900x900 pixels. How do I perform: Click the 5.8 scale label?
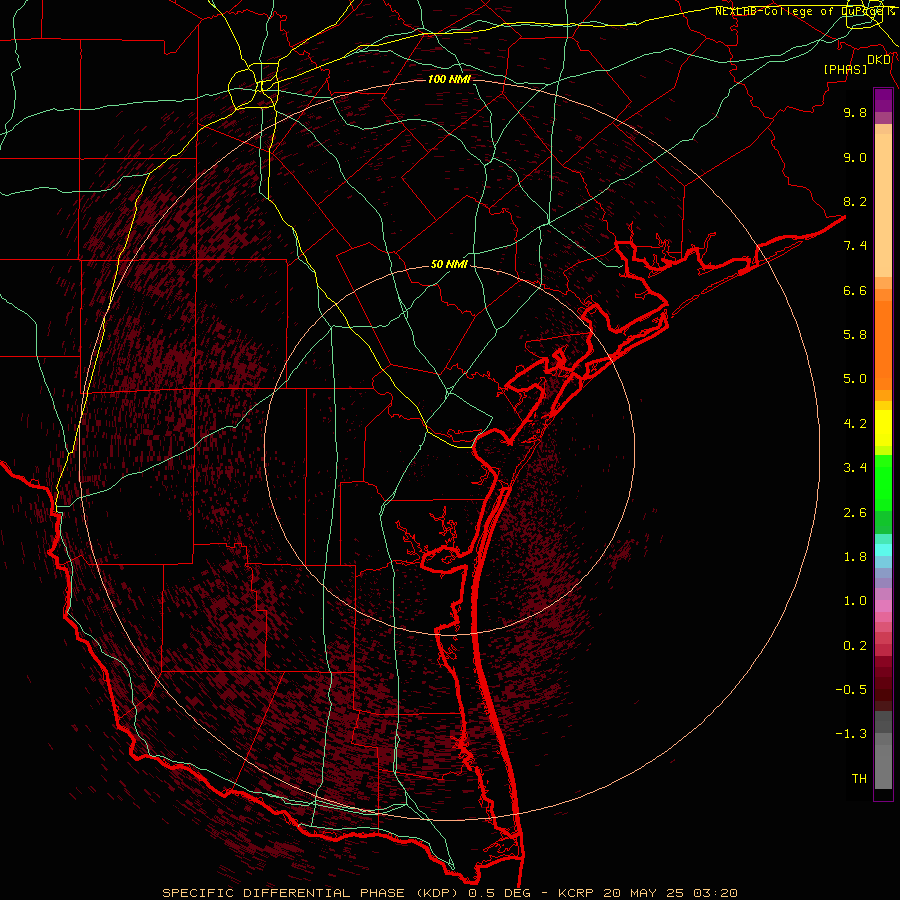click(855, 335)
